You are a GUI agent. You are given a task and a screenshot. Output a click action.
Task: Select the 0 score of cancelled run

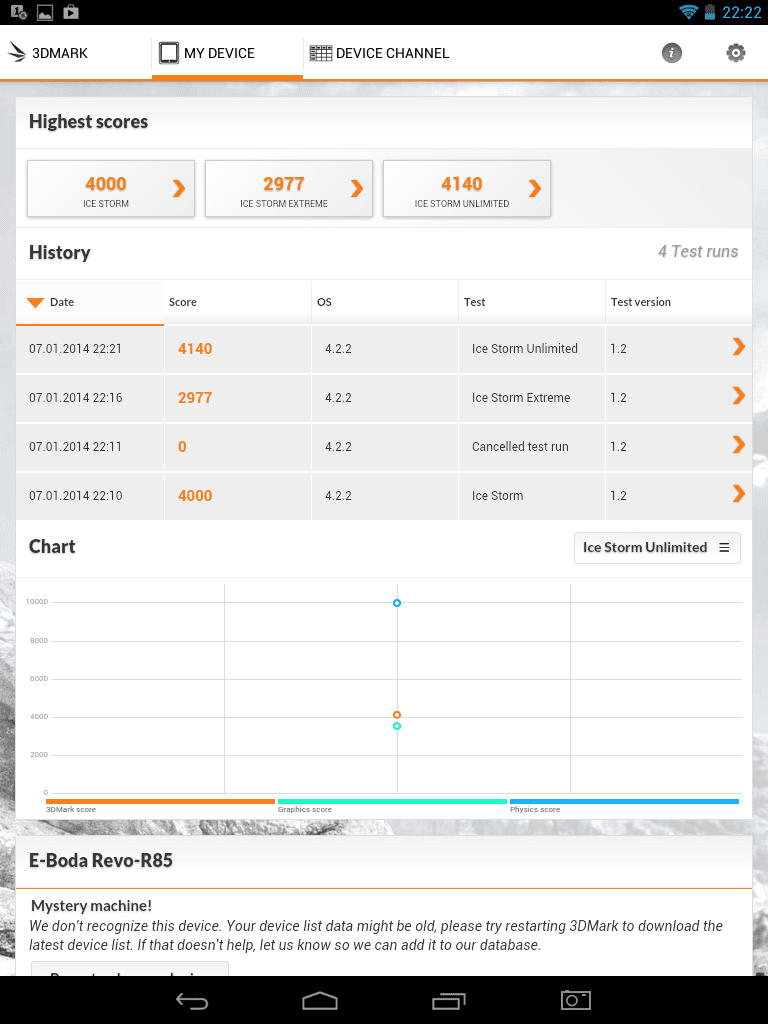[x=182, y=447]
